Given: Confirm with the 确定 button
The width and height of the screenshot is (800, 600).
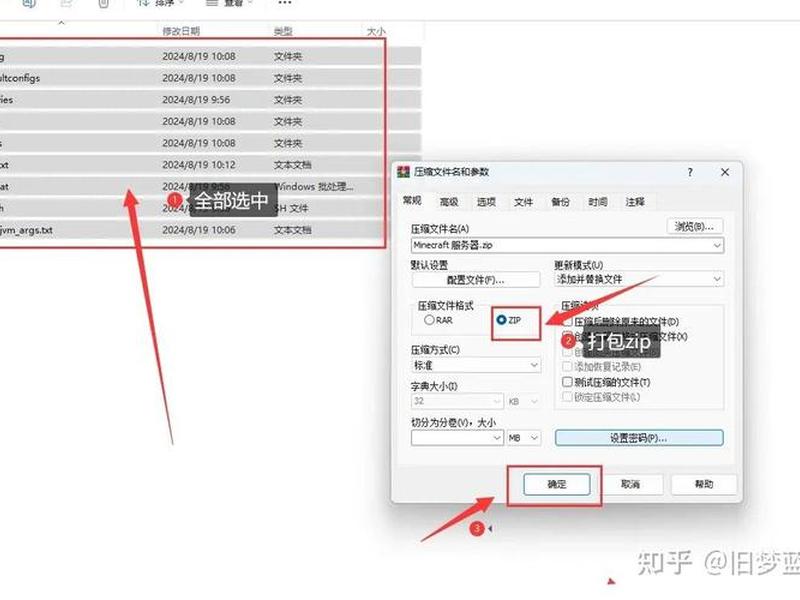Looking at the screenshot, I should tap(557, 484).
